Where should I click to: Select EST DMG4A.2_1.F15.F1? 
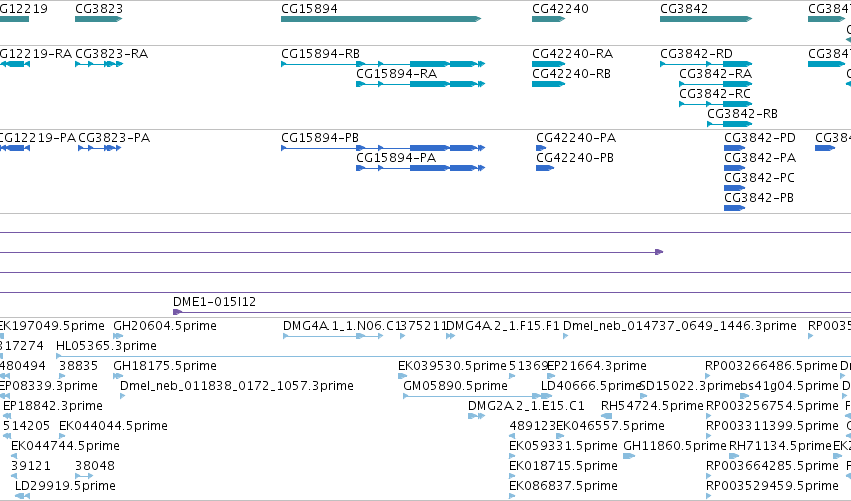click(x=503, y=326)
